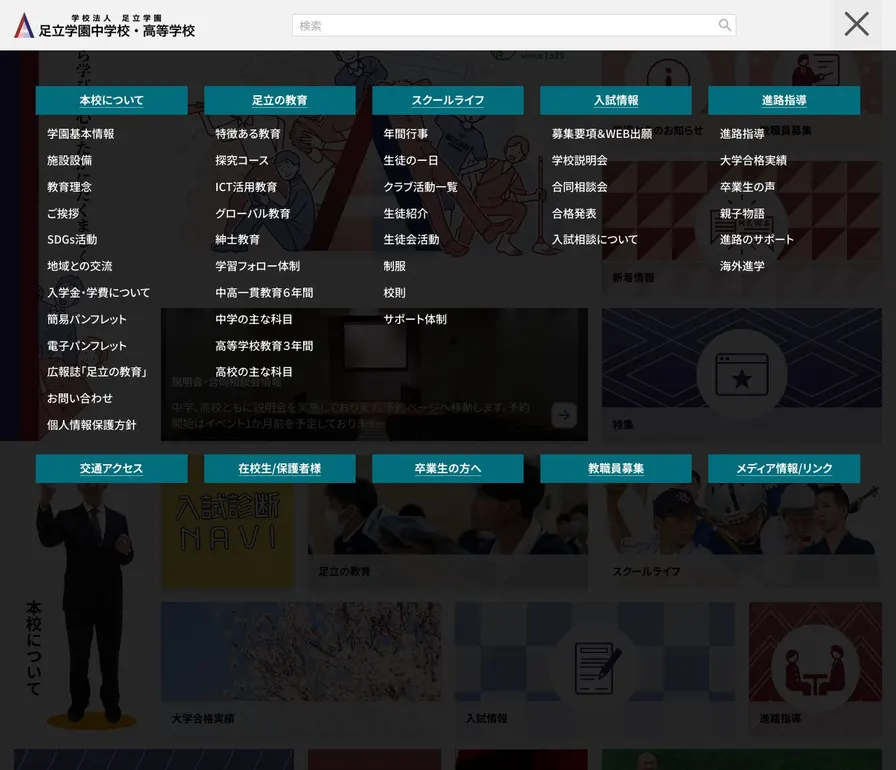Open the 合同相談会 link
Screen dimensions: 896x770
[579, 187]
